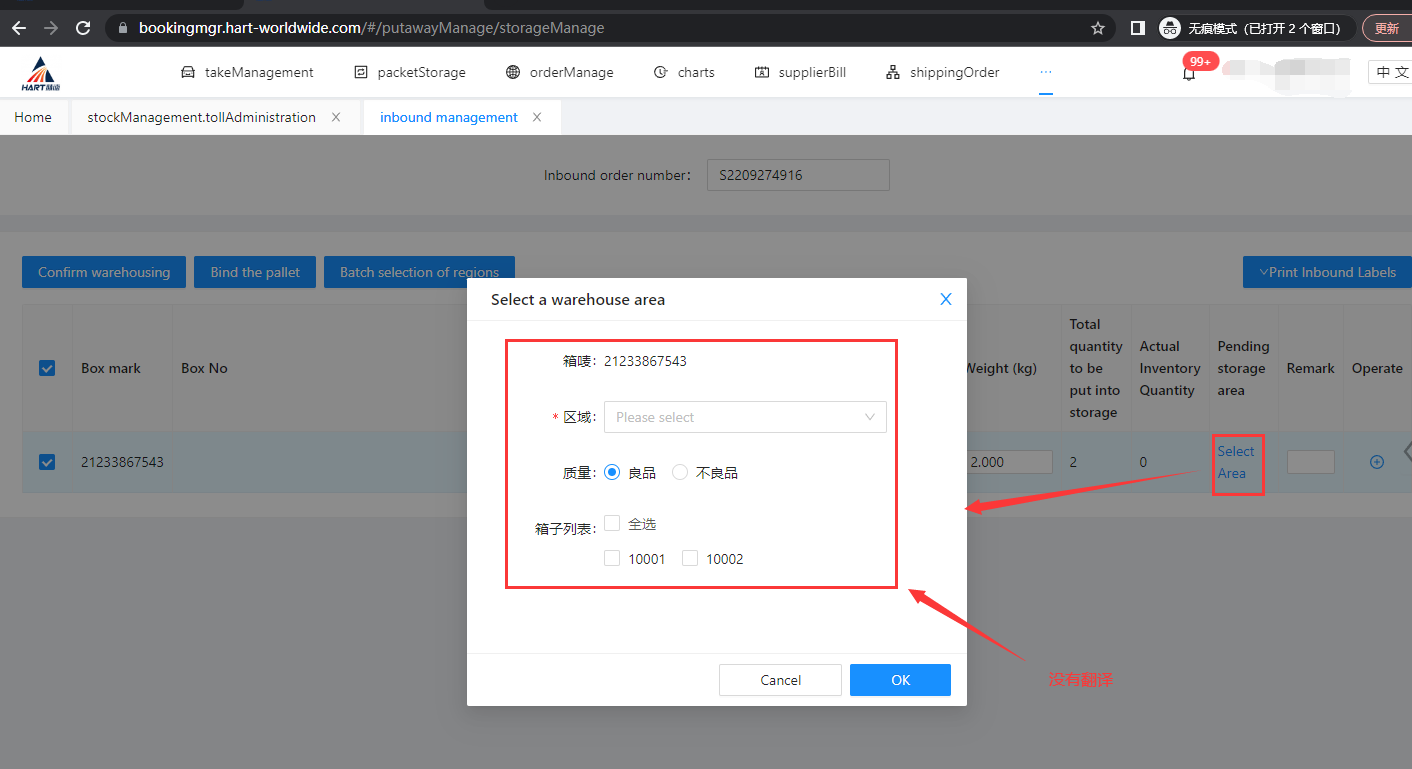Select the 不良品 radio button
This screenshot has width=1412, height=769.
tap(680, 473)
